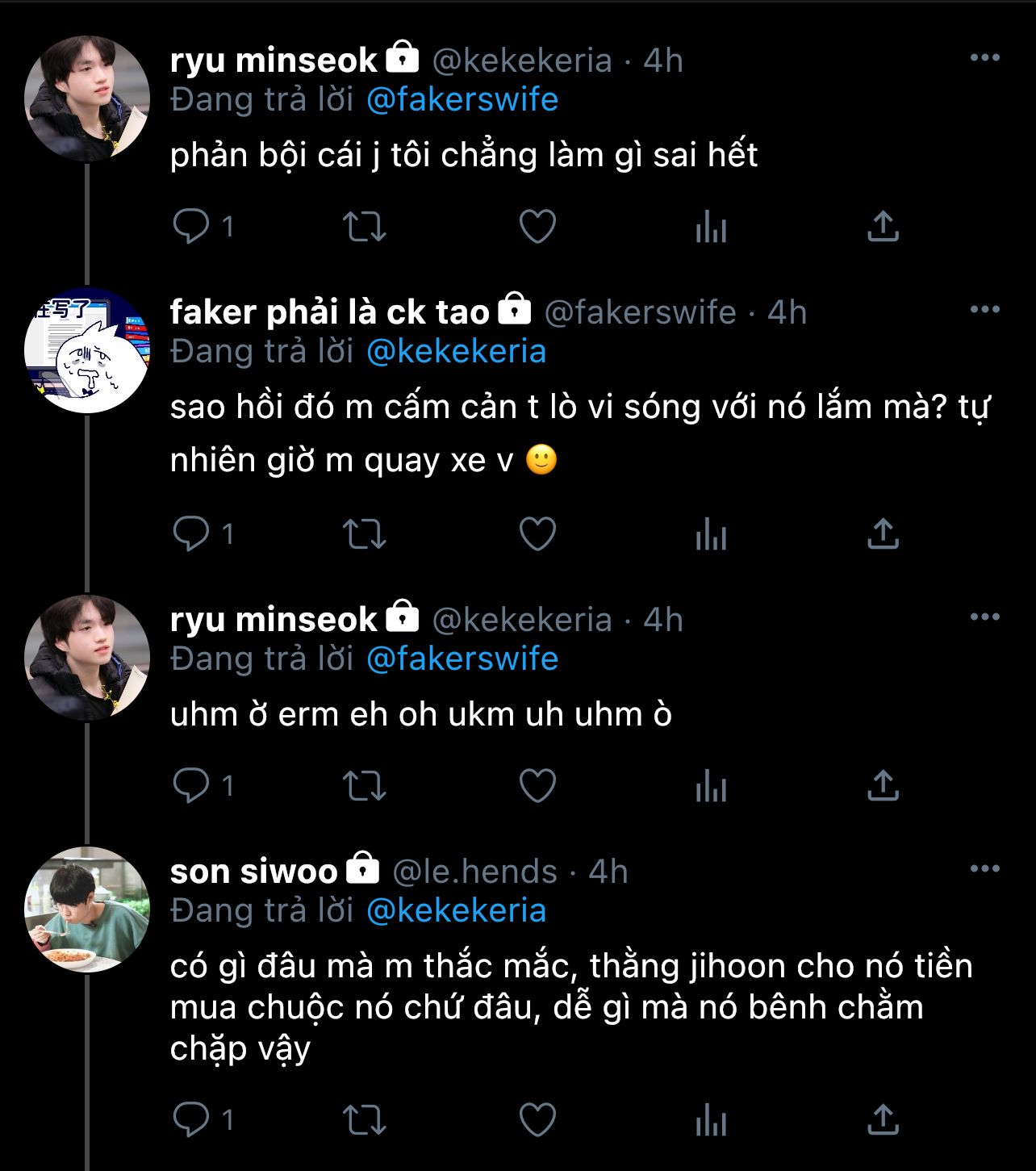Share son siwoo's tweet about jihoon
This screenshot has width=1036, height=1171.
click(x=883, y=1119)
